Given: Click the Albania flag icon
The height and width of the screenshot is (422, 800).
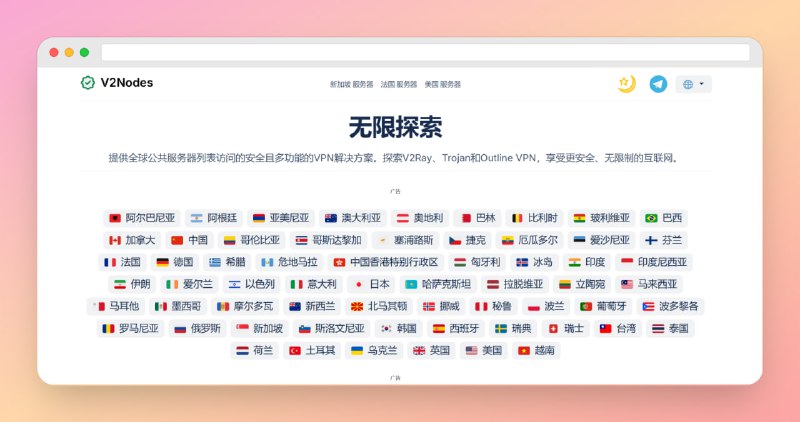Looking at the screenshot, I should tap(114, 218).
